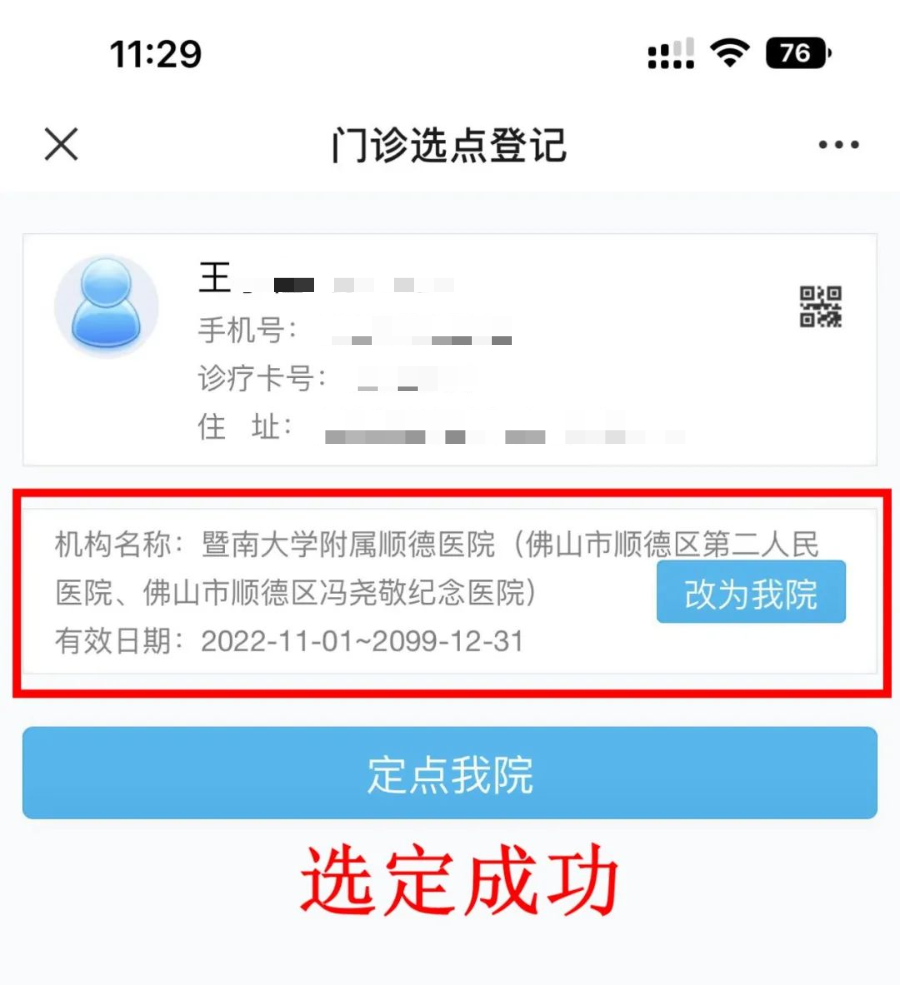Tap the blue user avatar icon
The image size is (900, 985).
pos(106,306)
